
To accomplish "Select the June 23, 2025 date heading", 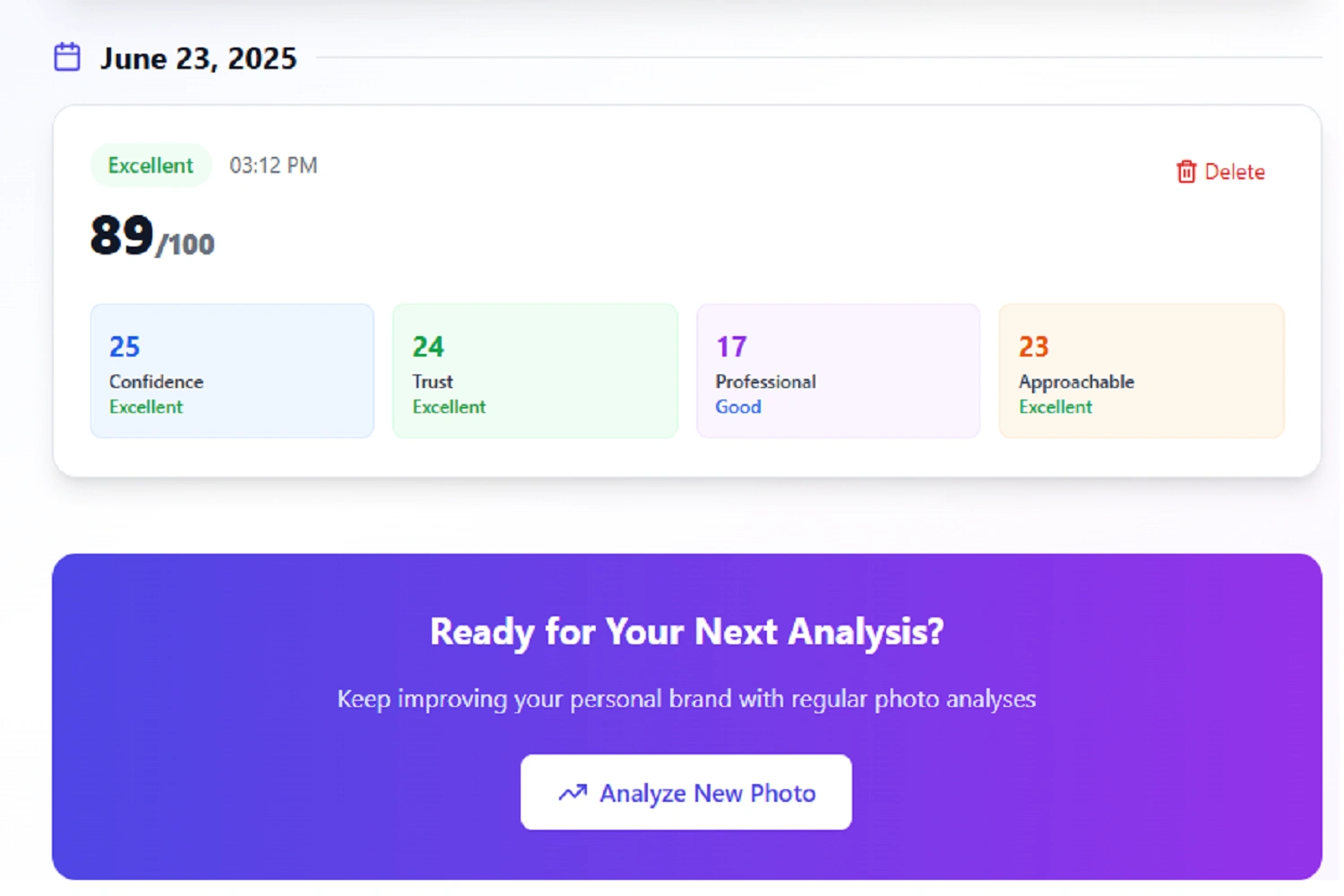I will (x=198, y=58).
